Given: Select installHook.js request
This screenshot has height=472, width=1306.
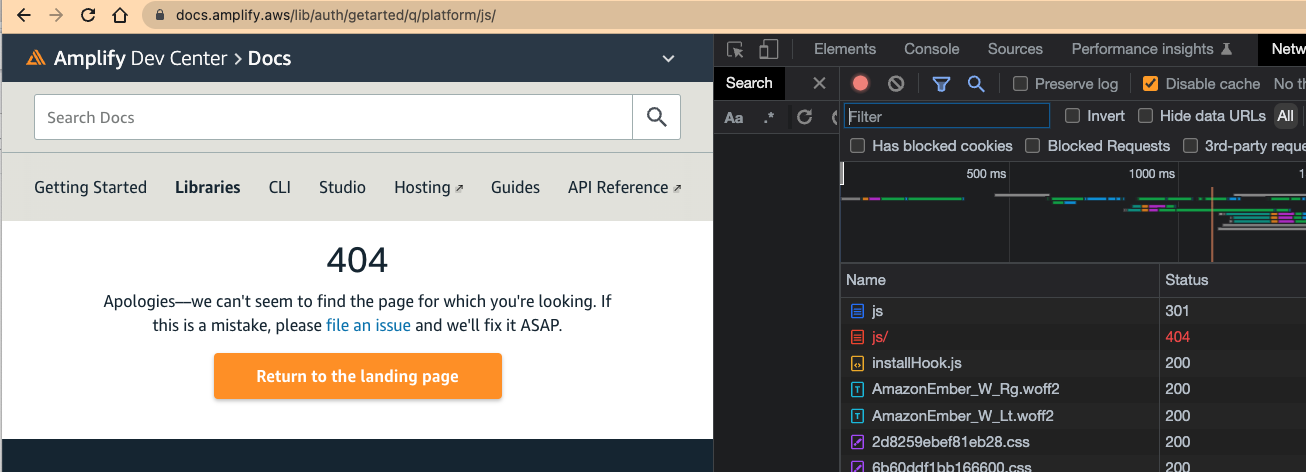Looking at the screenshot, I should click(1073, 363).
